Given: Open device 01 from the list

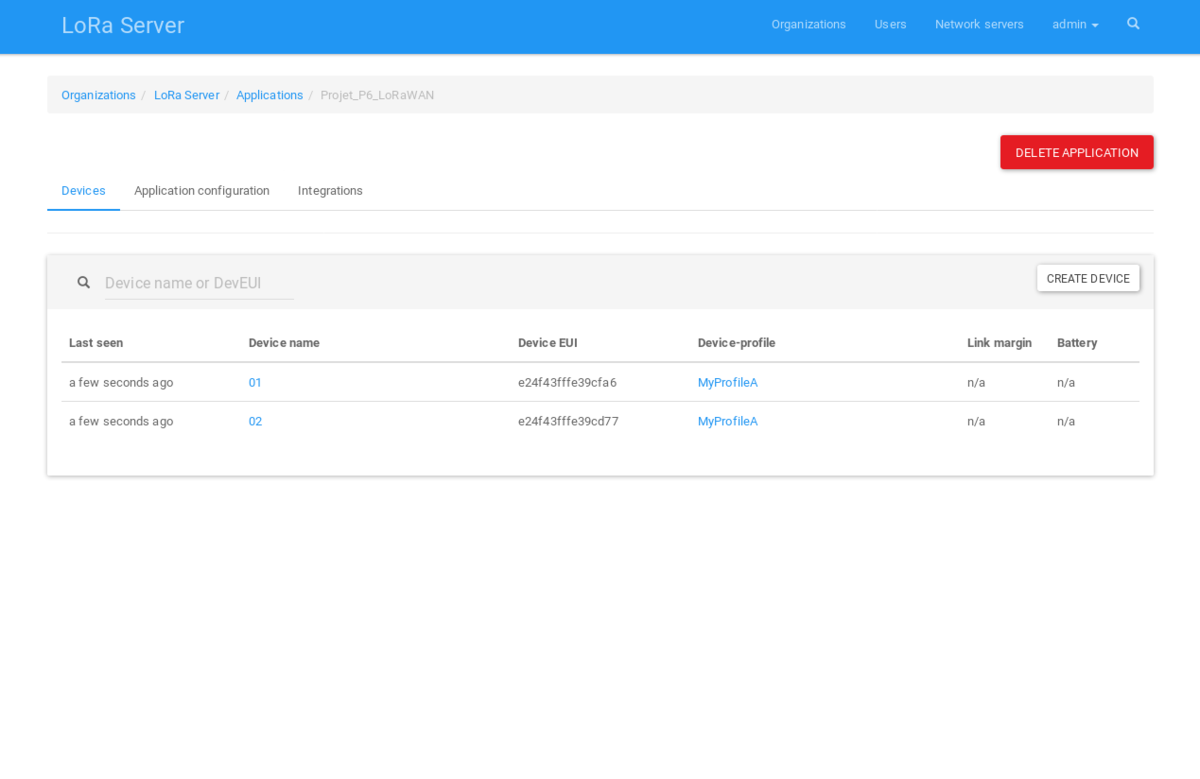Looking at the screenshot, I should (255, 383).
